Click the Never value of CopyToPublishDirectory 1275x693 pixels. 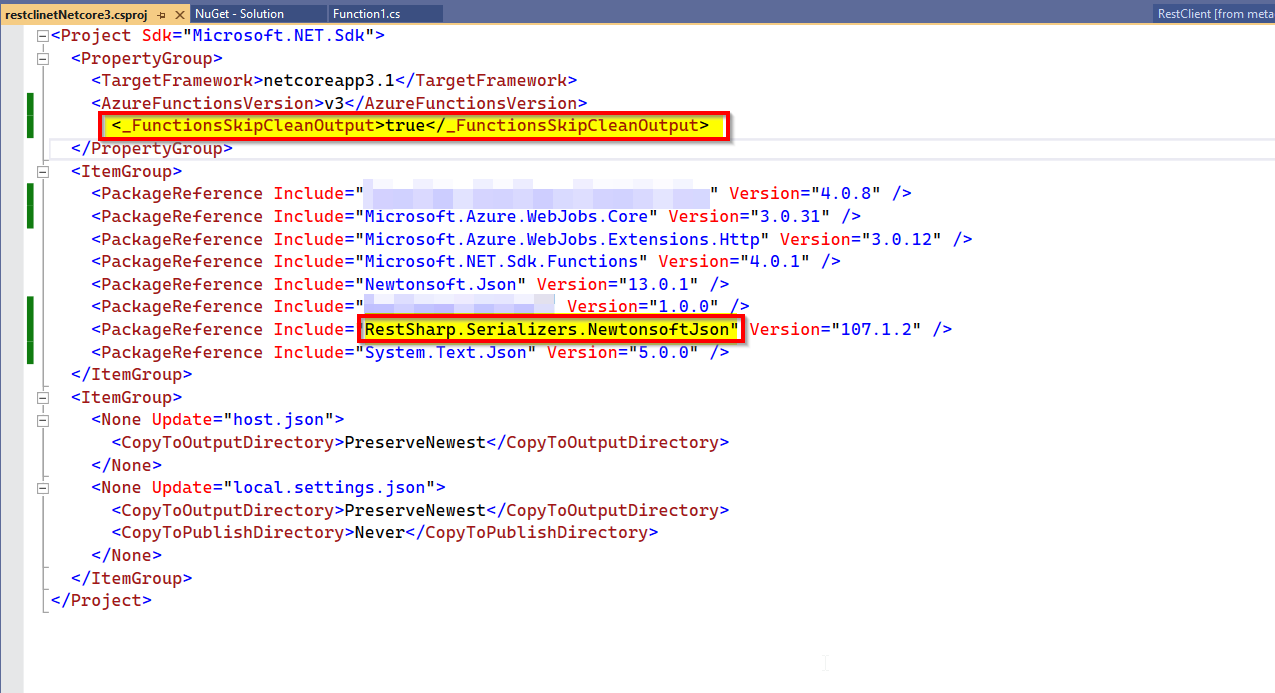pyautogui.click(x=380, y=533)
